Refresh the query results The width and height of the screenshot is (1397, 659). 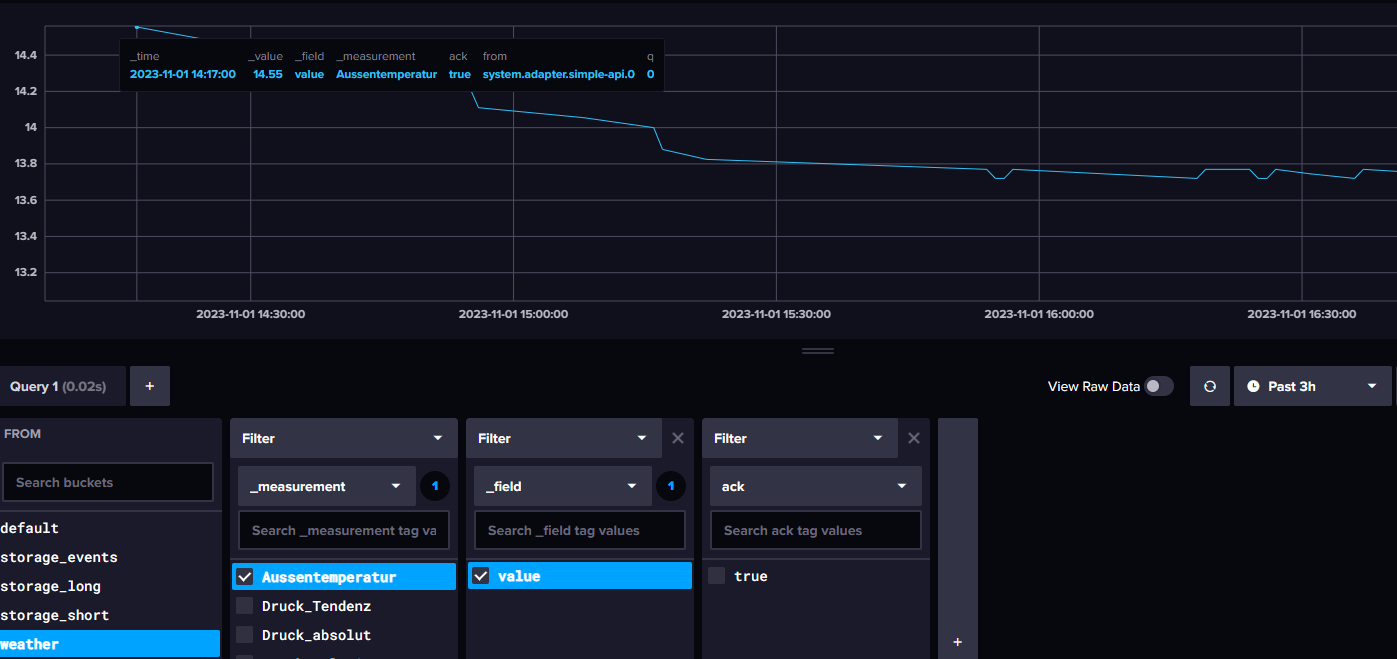click(x=1210, y=386)
